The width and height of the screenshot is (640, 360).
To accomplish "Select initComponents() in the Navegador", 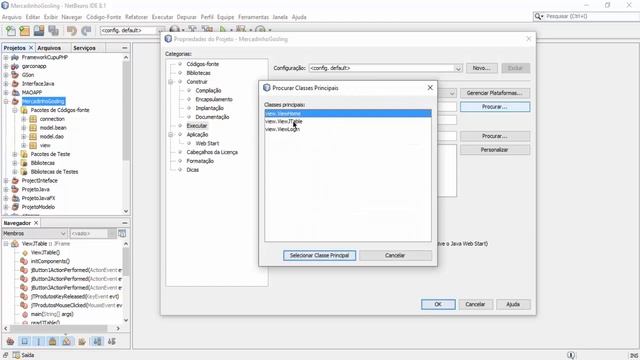I will pos(50,261).
